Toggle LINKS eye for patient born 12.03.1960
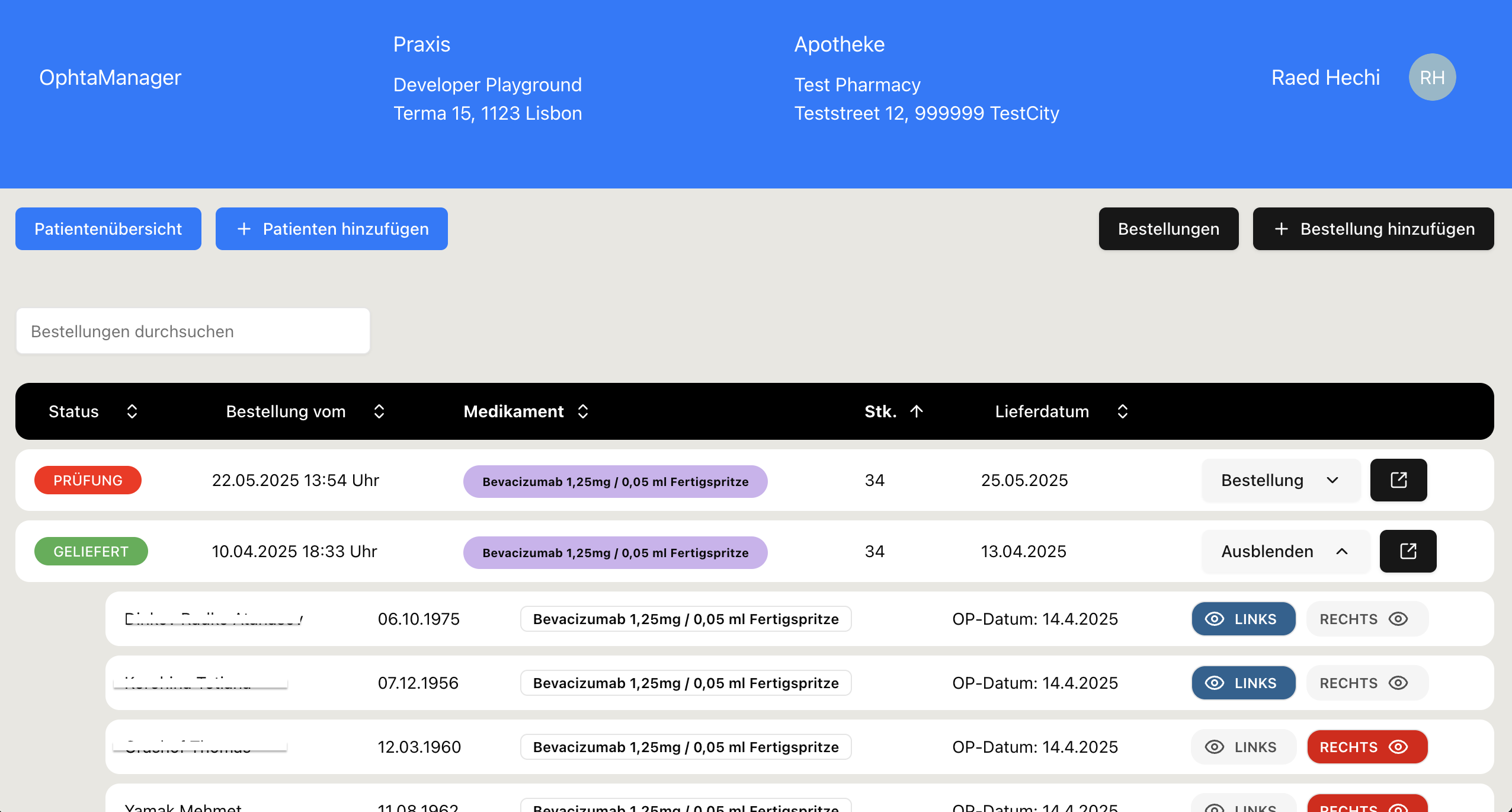Screen dimensions: 1512x812 tap(1243, 747)
